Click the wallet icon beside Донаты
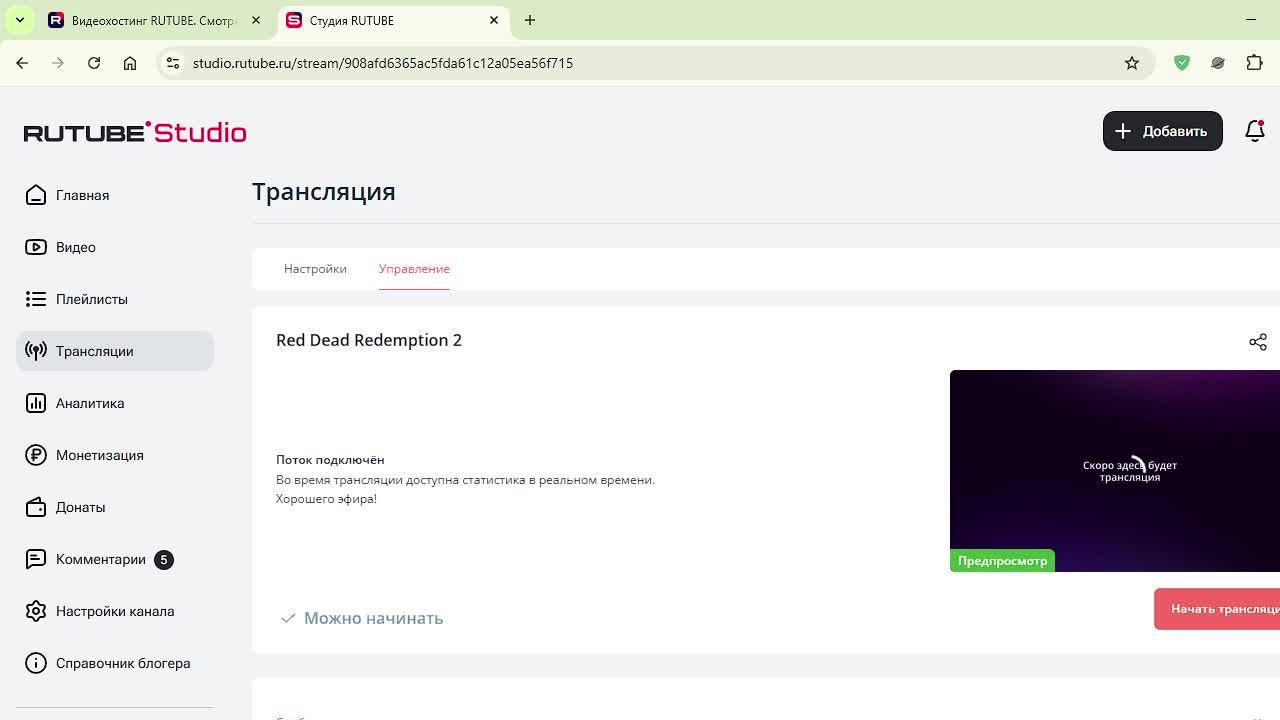Image resolution: width=1280 pixels, height=720 pixels. [x=36, y=507]
